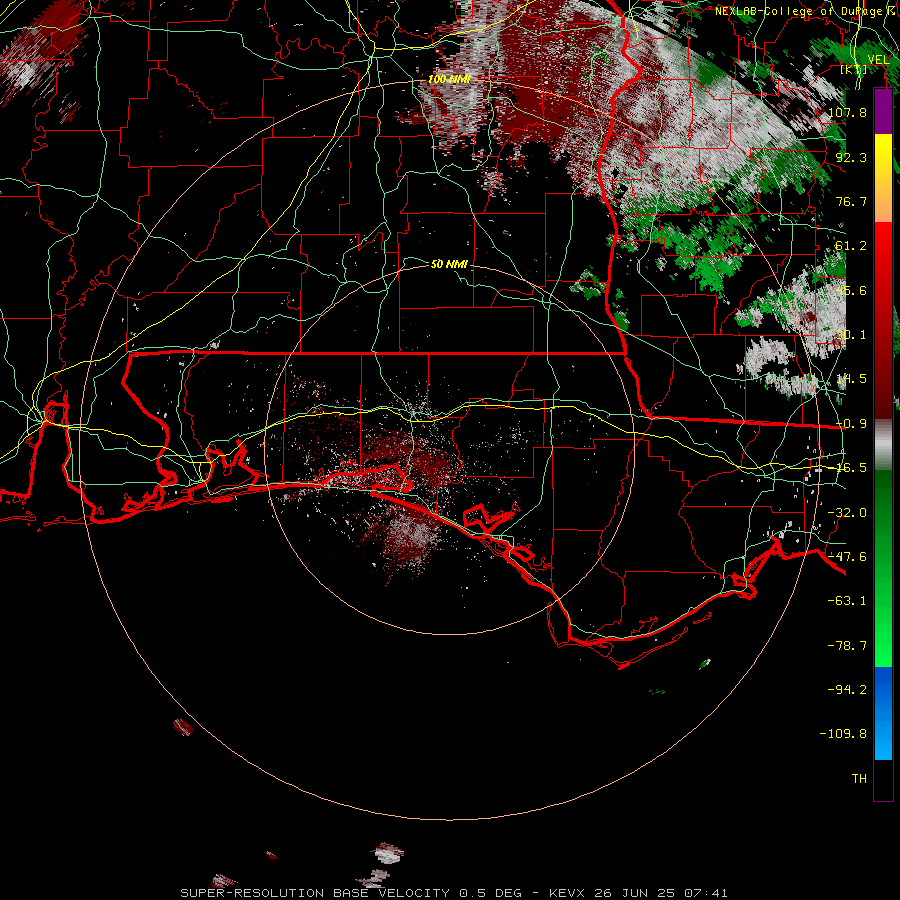Click the 45.6 velocity scale value
900x900 pixels.
tap(851, 290)
